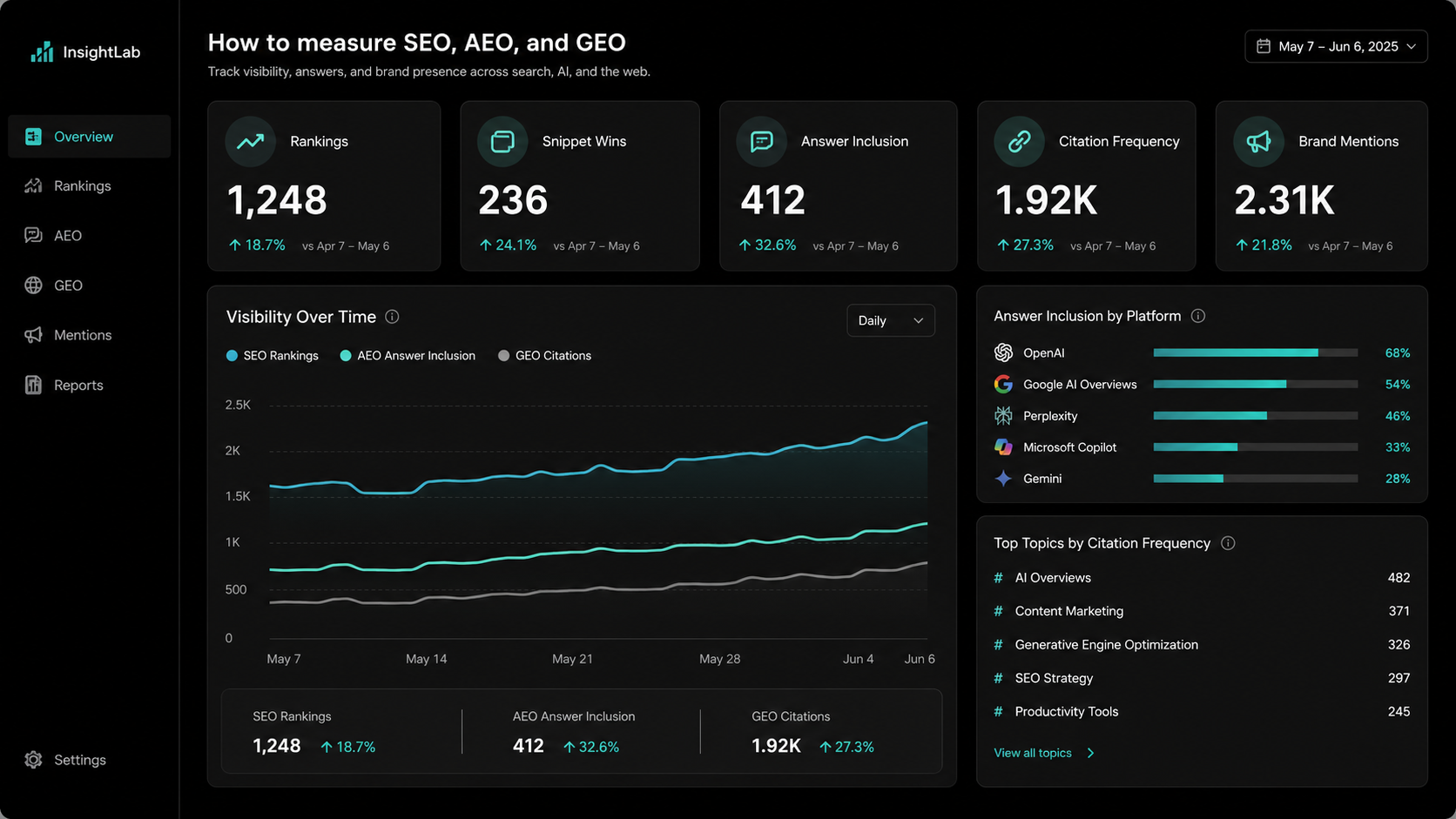Open Settings label in the sidebar
Image resolution: width=1456 pixels, height=819 pixels.
click(x=80, y=760)
